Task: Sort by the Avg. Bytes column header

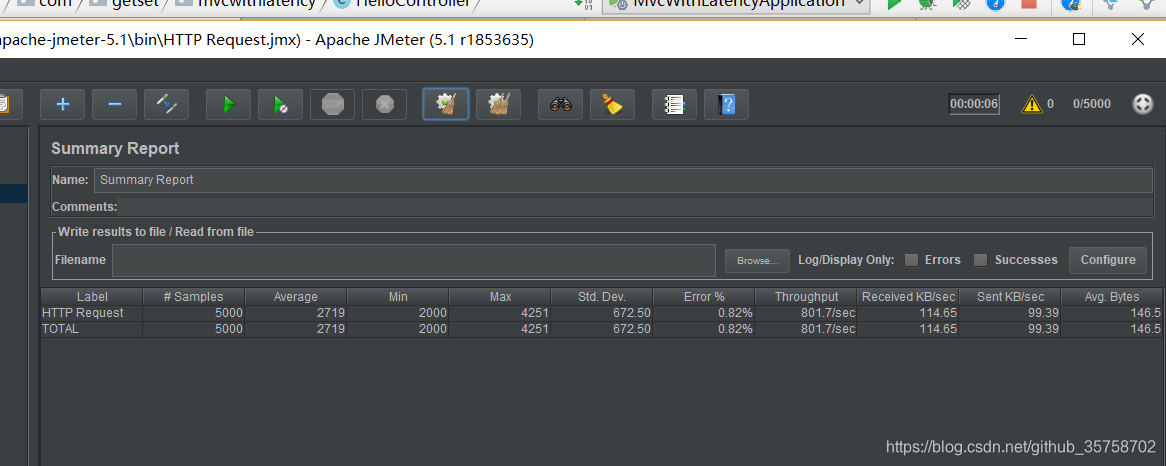Action: click(x=1112, y=297)
